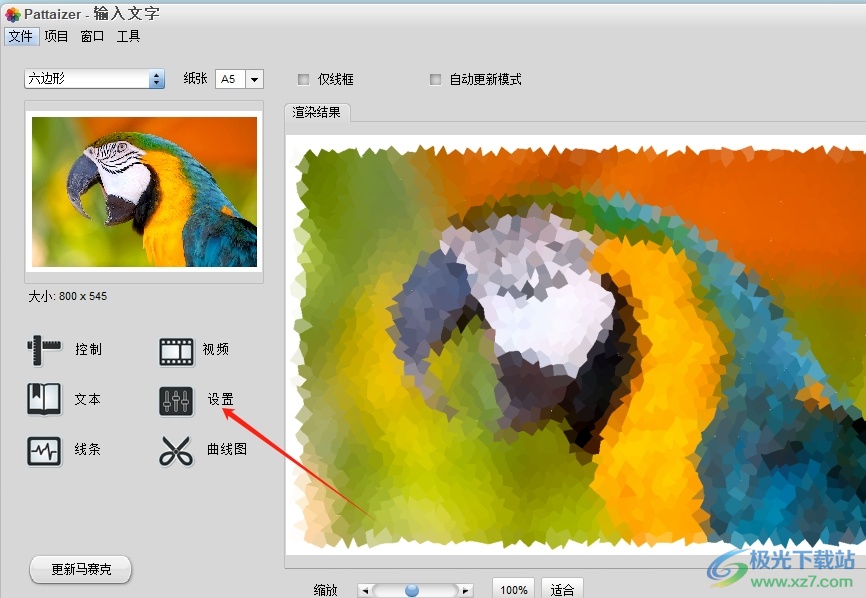Click the 100% zoom button
Viewport: 866px width, 598px height.
tap(514, 589)
